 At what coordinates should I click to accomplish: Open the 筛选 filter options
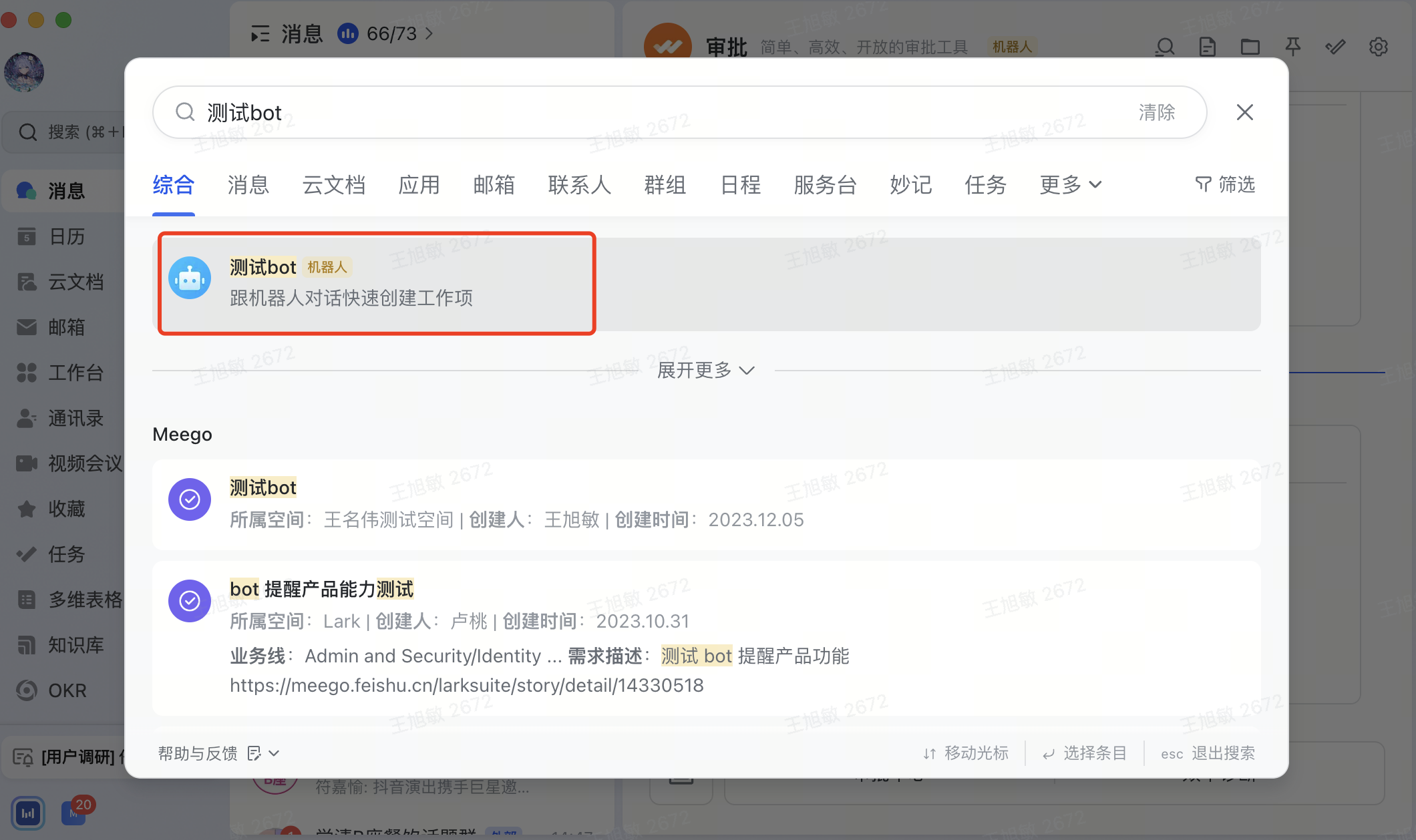click(1225, 184)
